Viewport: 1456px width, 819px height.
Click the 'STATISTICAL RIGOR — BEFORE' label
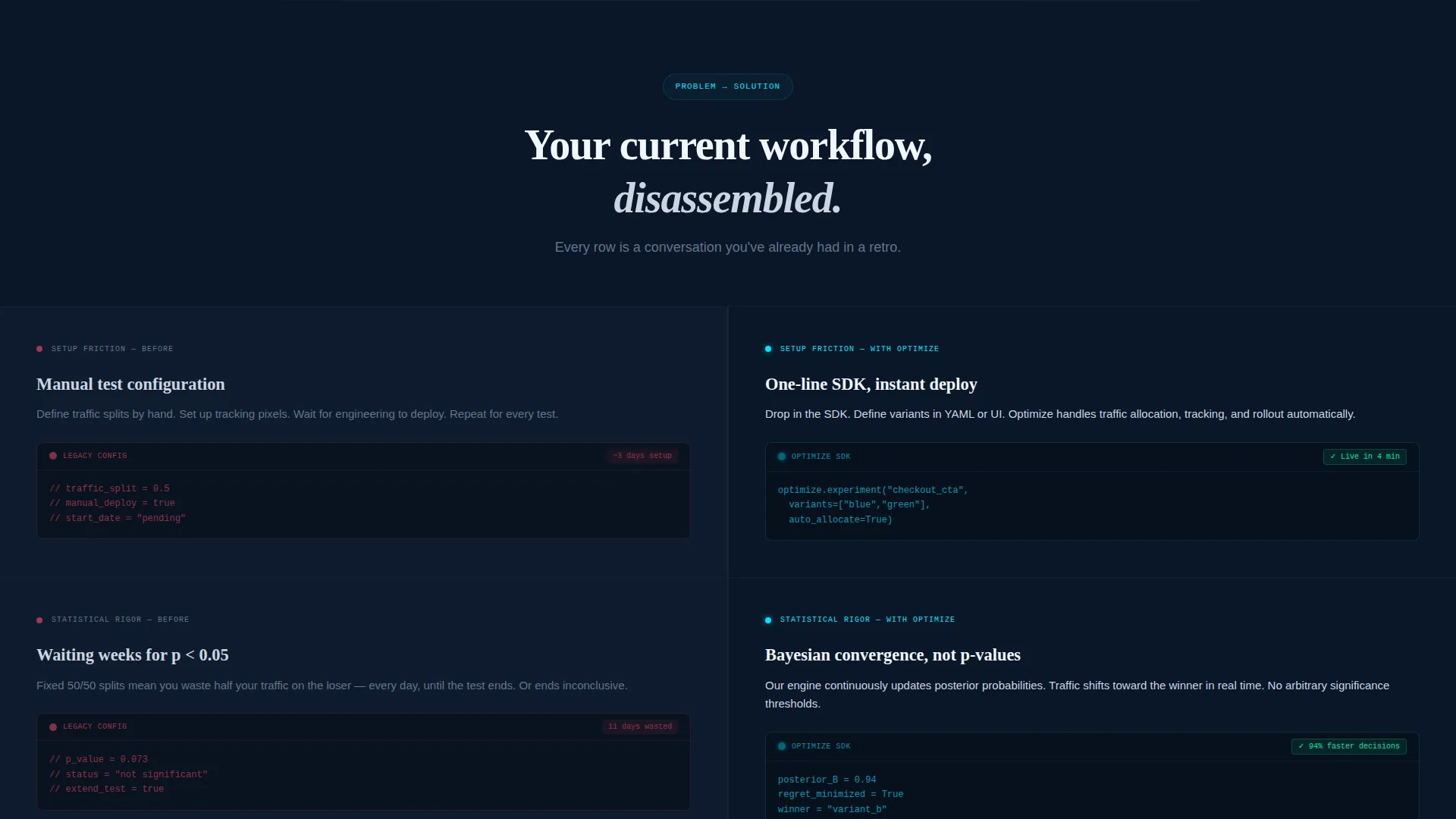[x=120, y=620]
